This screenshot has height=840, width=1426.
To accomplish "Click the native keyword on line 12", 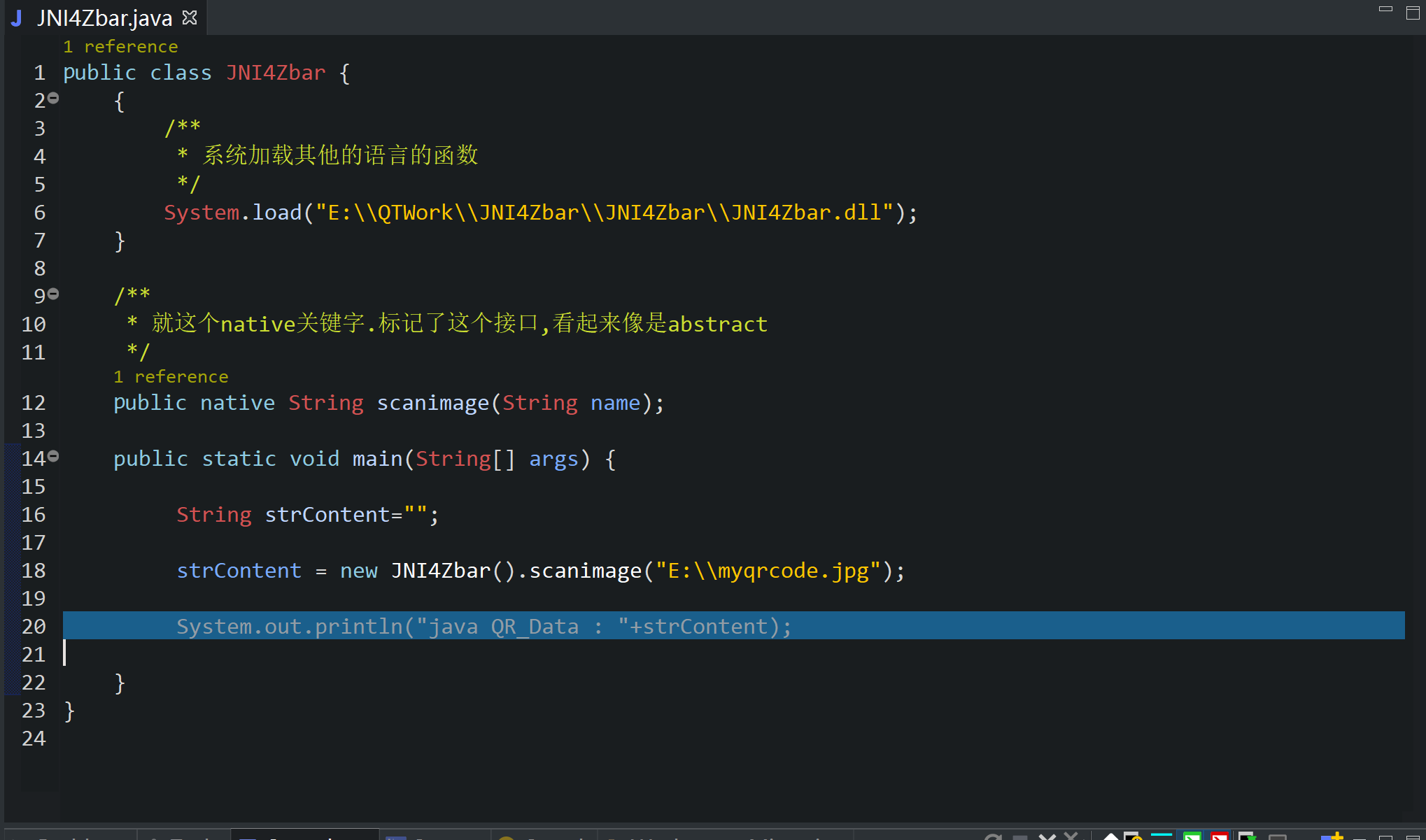I will click(237, 403).
